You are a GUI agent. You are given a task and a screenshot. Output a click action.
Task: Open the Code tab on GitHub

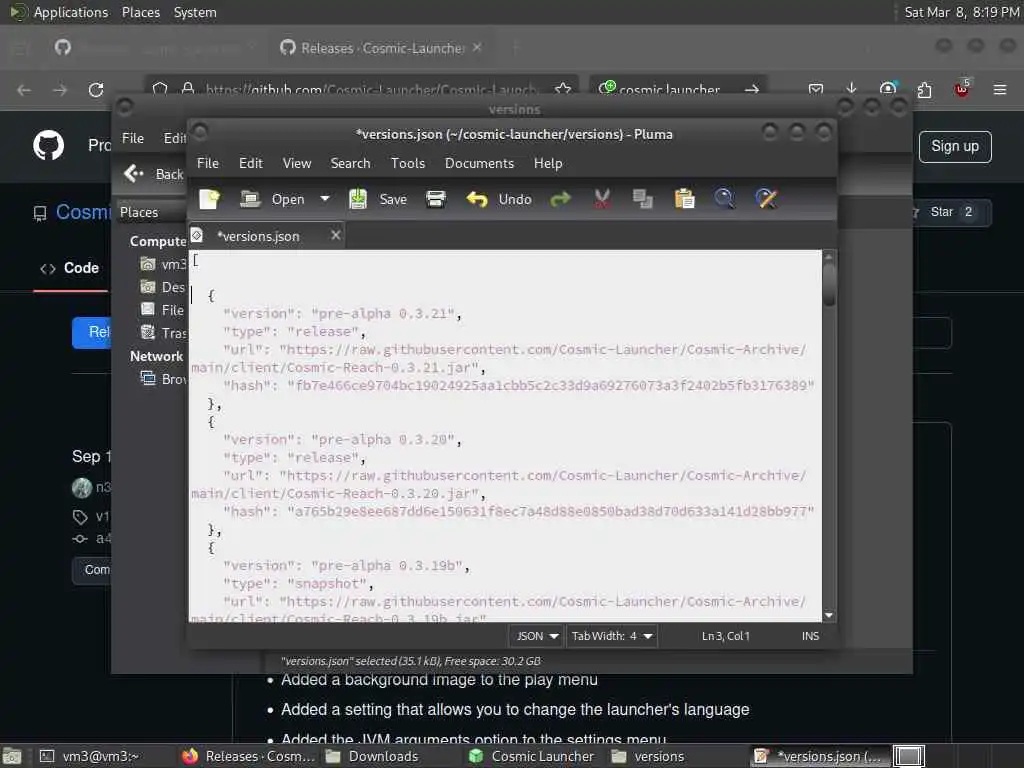point(70,268)
